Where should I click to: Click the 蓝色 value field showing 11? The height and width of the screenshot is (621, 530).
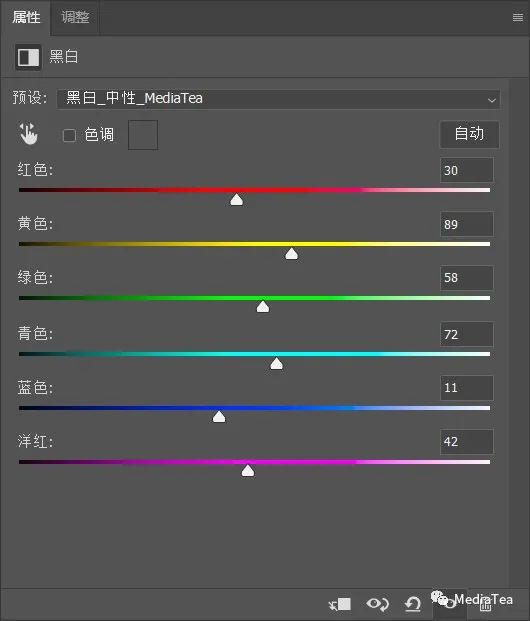467,387
